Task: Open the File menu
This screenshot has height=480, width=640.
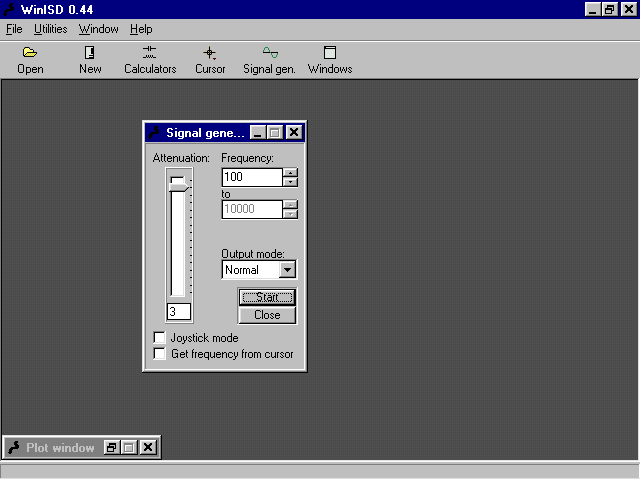Action: (14, 29)
